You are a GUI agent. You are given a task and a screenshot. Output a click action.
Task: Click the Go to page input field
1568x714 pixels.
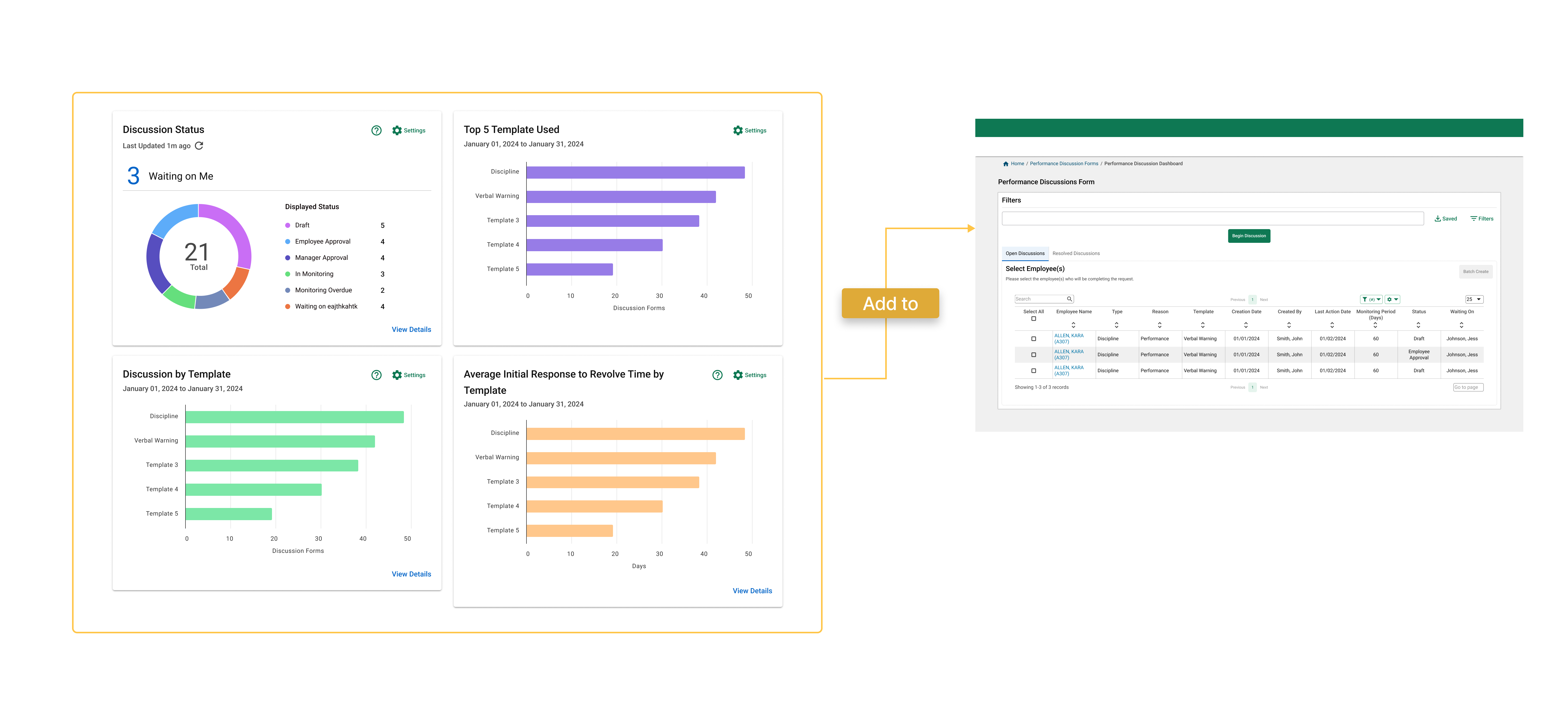(1468, 387)
